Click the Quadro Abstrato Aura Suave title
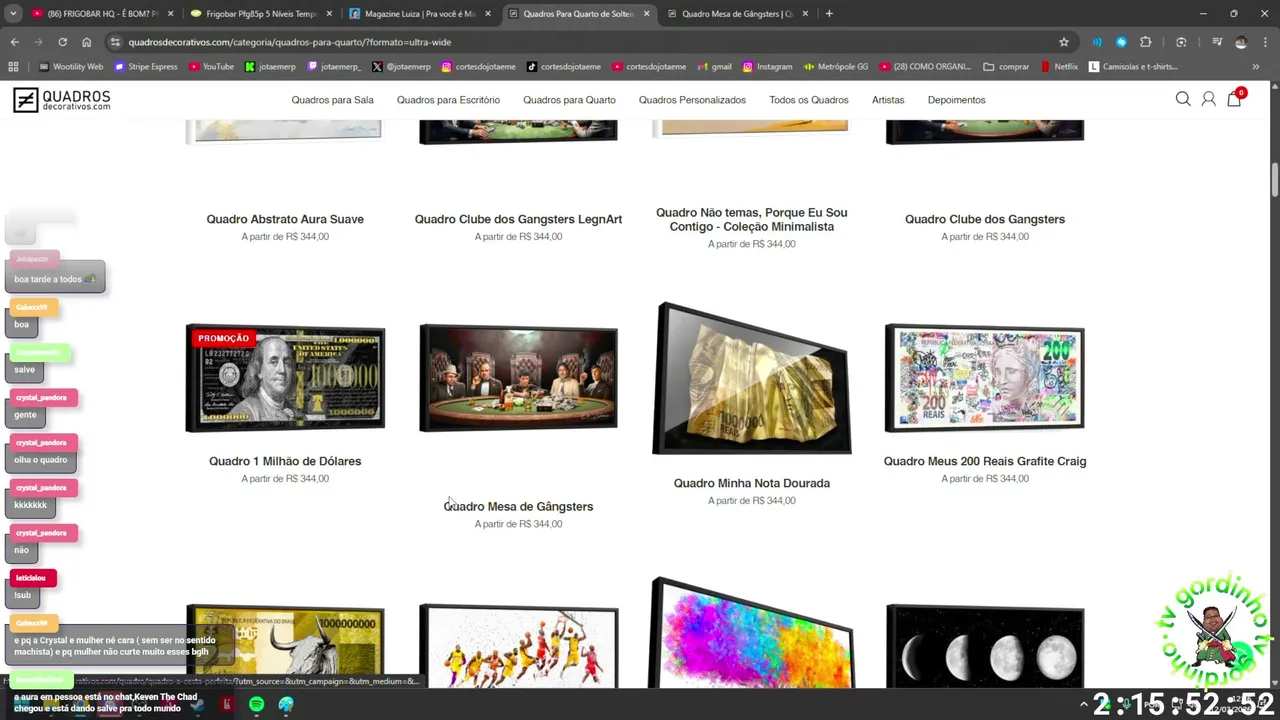Viewport: 1280px width, 720px height. (285, 219)
